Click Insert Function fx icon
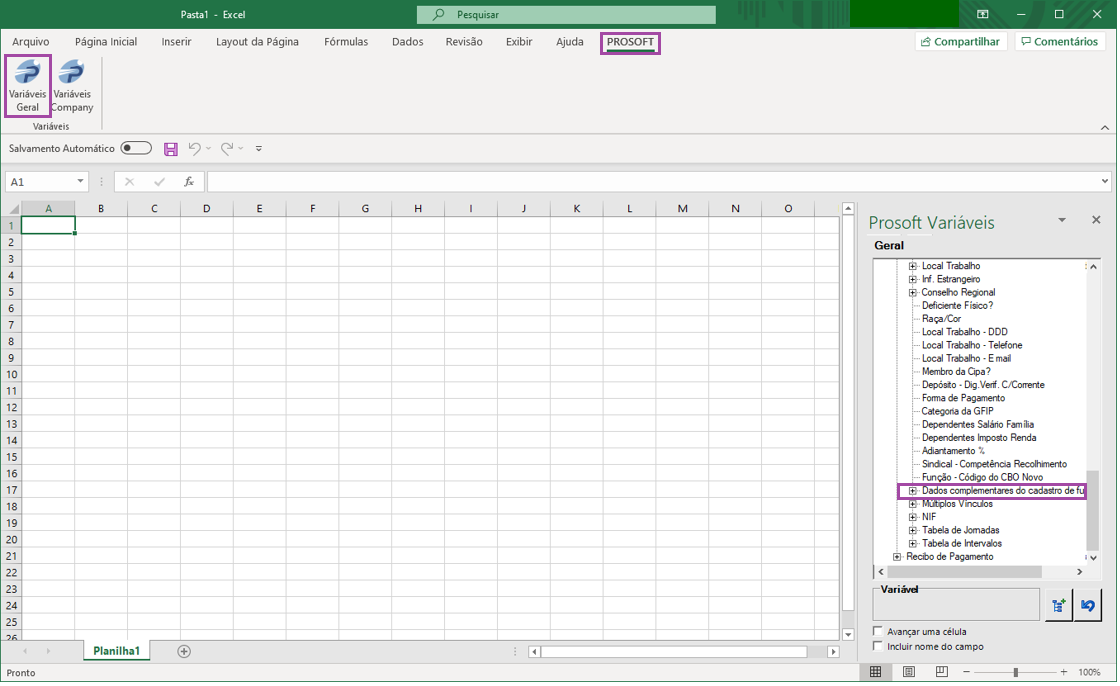 (189, 182)
